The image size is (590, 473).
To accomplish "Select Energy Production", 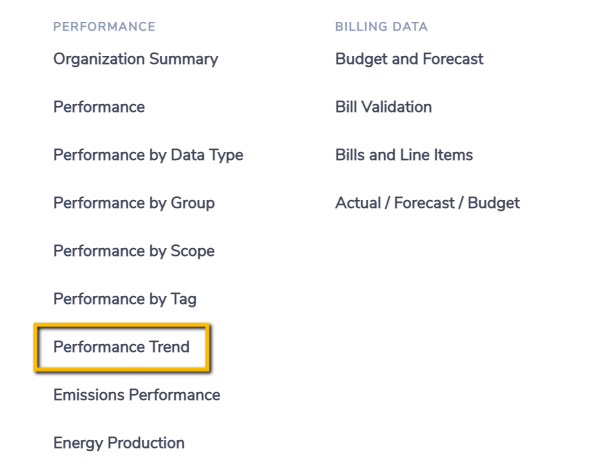I will (x=119, y=443).
